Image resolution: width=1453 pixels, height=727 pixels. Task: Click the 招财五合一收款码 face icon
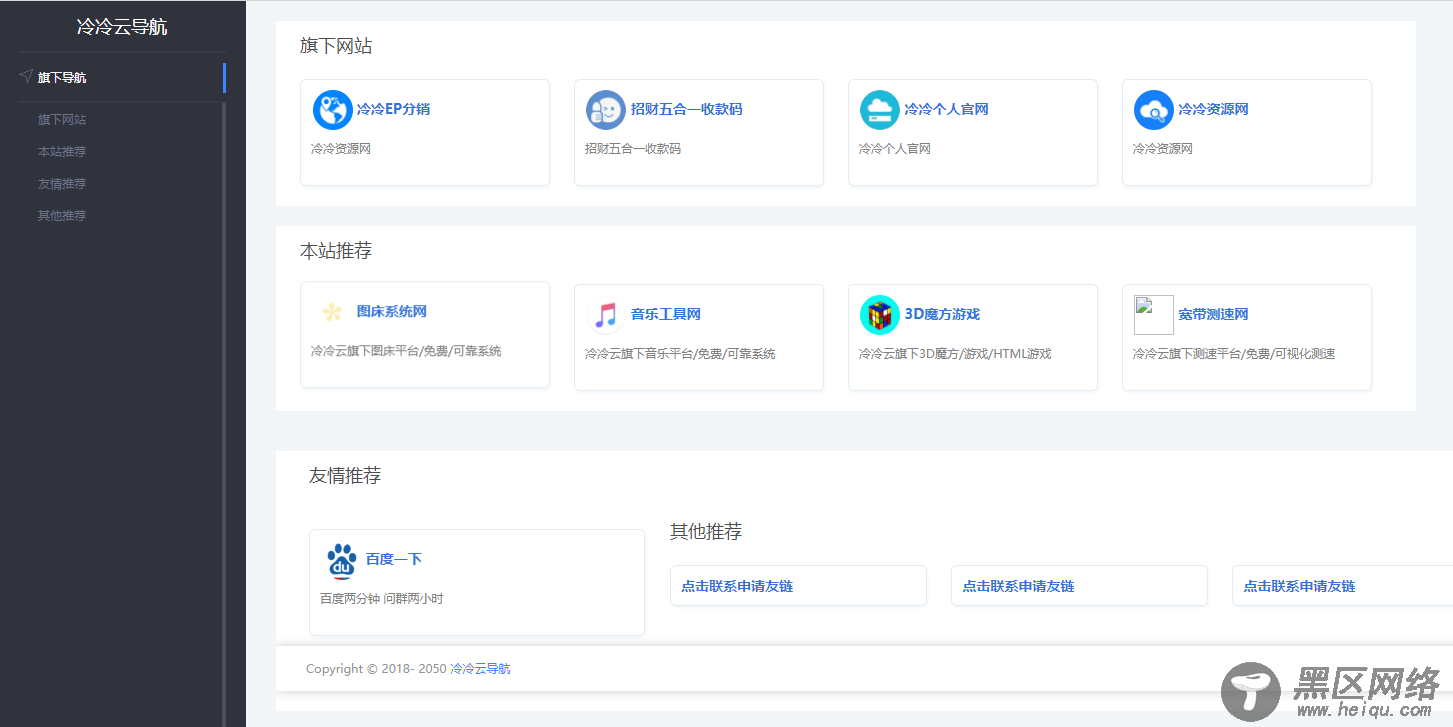[x=606, y=110]
